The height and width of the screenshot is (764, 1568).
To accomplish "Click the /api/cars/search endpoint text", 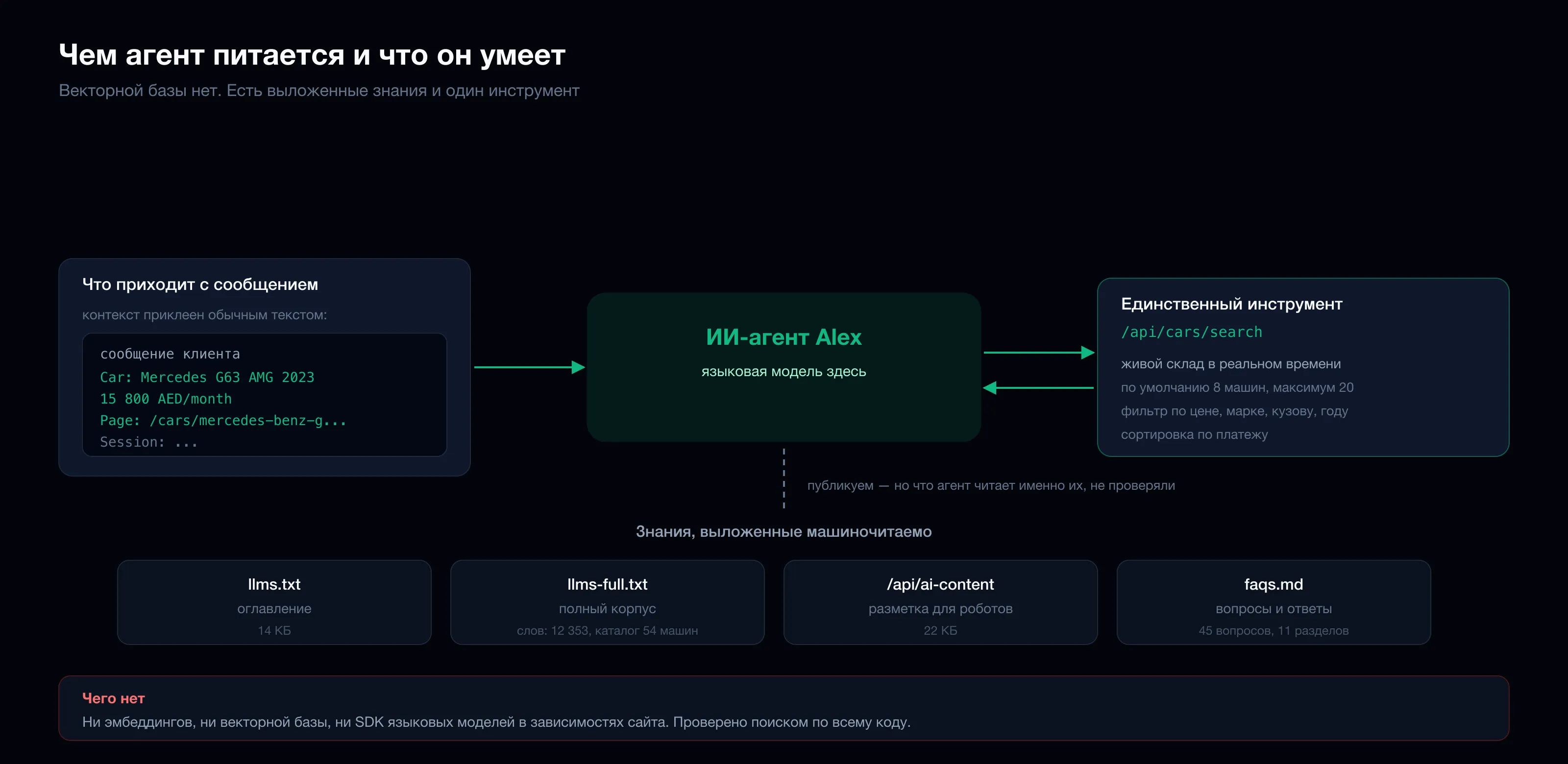I will click(1191, 332).
